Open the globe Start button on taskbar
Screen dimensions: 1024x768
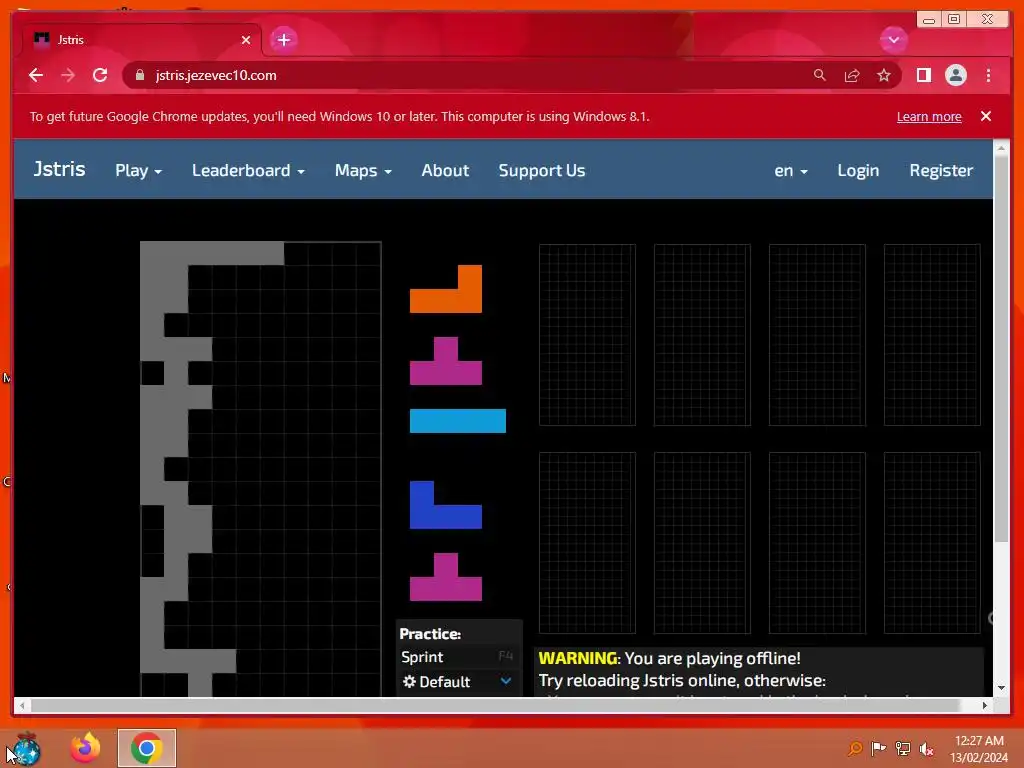tap(27, 748)
